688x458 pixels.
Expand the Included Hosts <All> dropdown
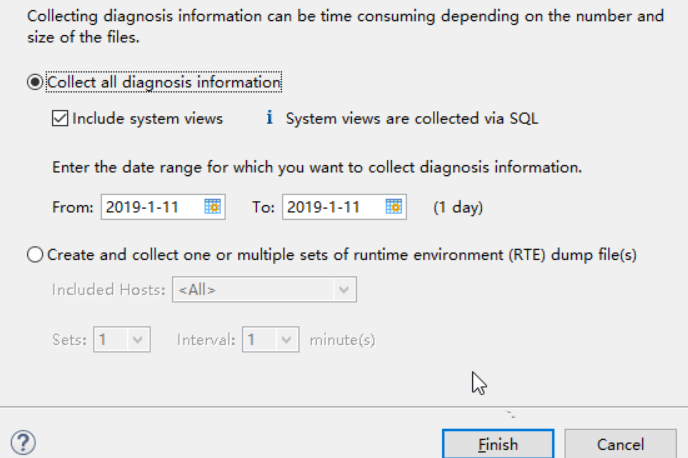click(x=264, y=290)
